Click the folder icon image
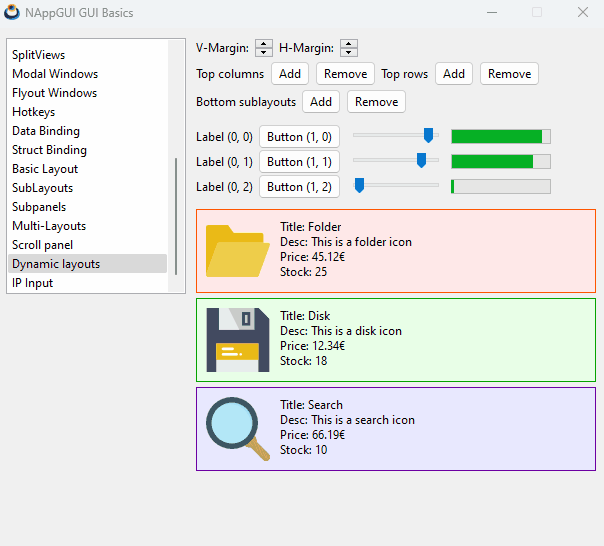The height and width of the screenshot is (546, 604). [237, 250]
